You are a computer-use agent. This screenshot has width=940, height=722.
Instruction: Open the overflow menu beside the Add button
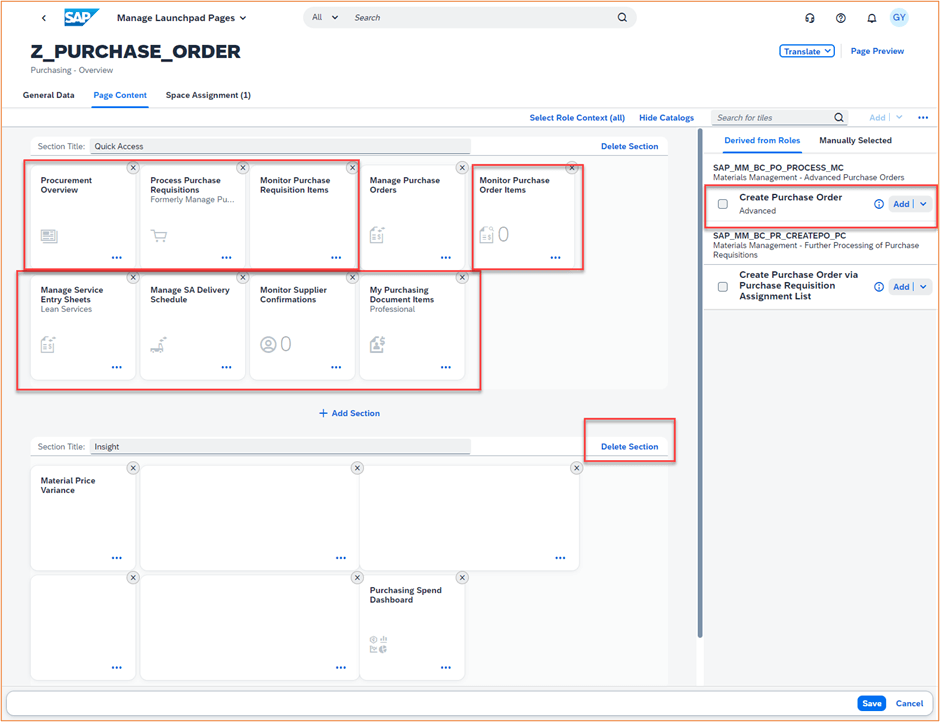(x=923, y=118)
